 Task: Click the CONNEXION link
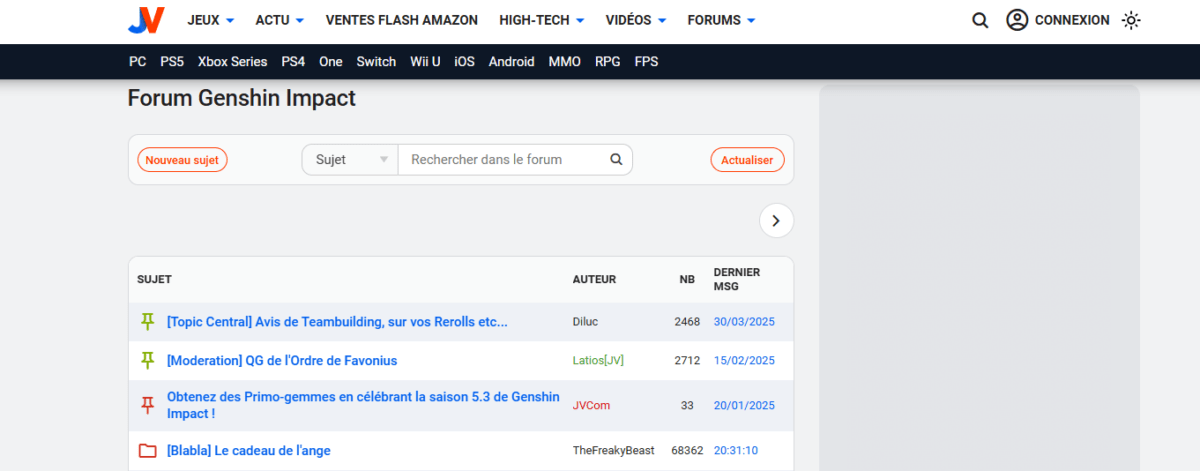pos(1072,20)
